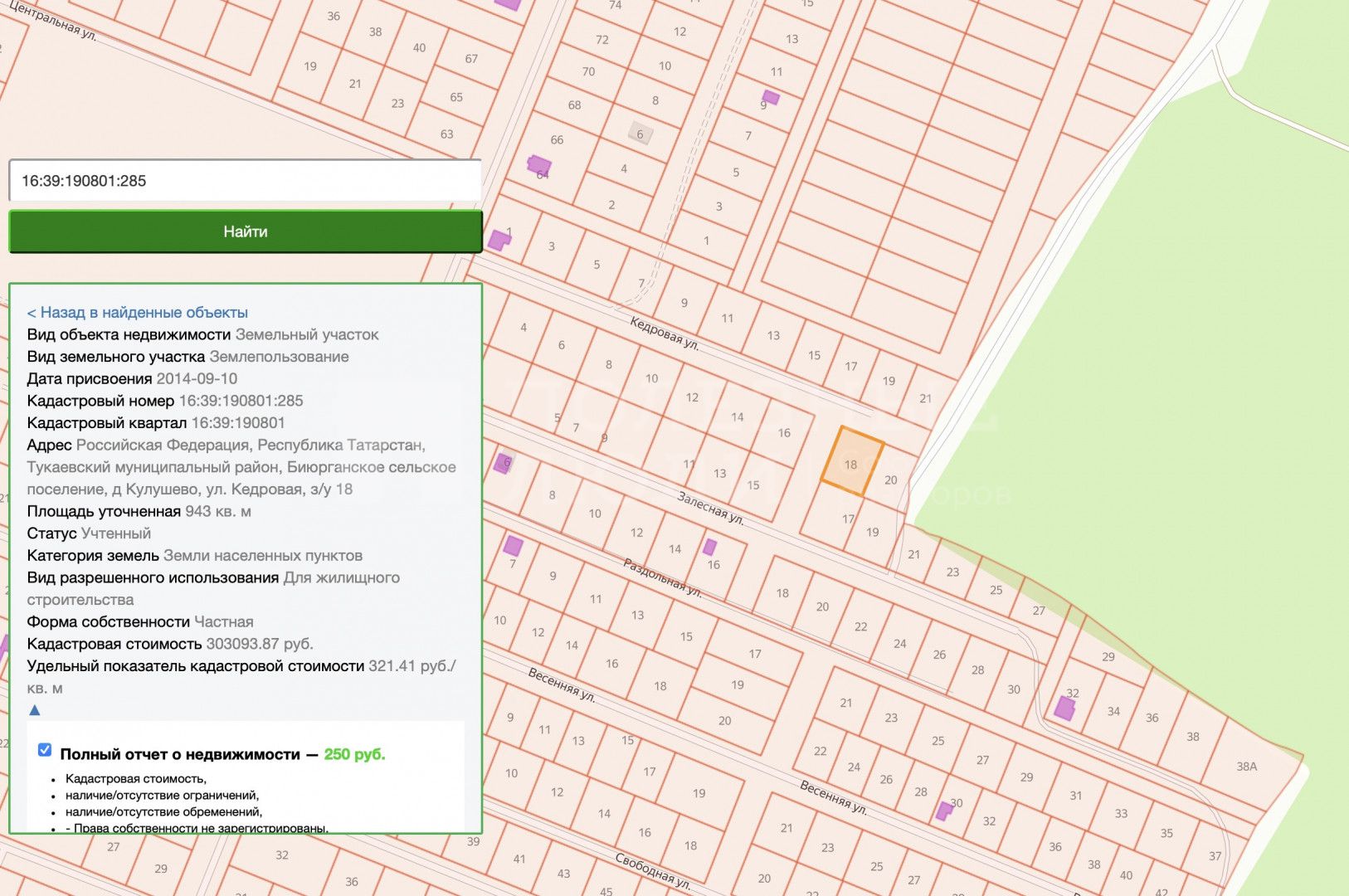Select parcel numbered 74
The height and width of the screenshot is (896, 1349).
615,5
